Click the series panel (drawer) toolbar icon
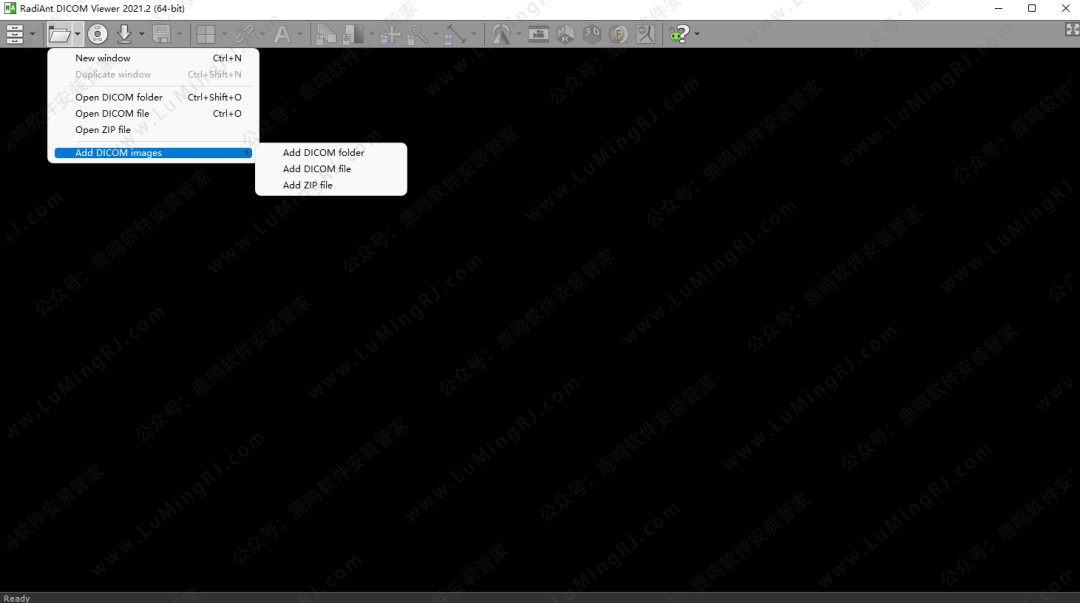 coord(15,34)
